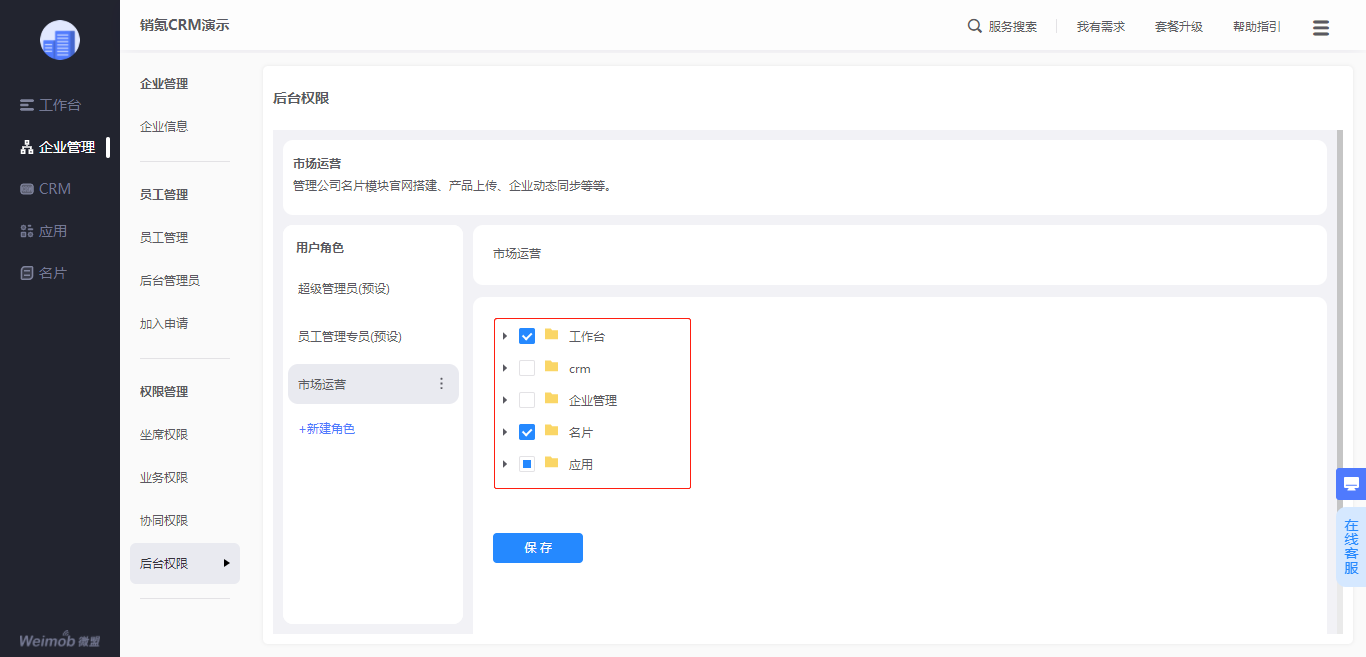This screenshot has height=657, width=1366.
Task: Click the 应用 sidebar icon
Action: coord(27,231)
